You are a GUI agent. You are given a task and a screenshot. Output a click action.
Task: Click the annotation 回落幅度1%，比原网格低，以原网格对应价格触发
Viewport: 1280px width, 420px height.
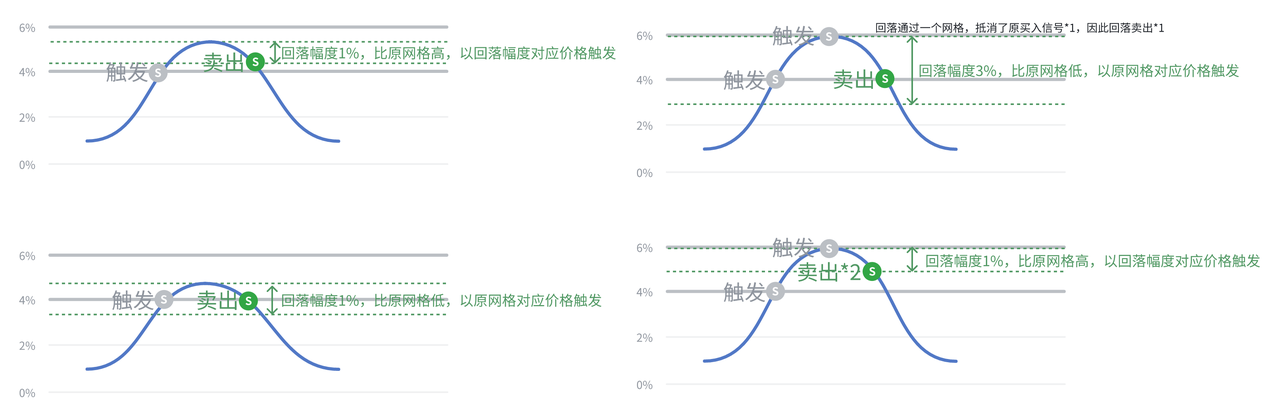coord(441,300)
